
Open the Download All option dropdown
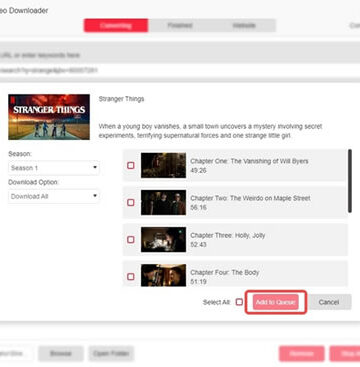54,196
